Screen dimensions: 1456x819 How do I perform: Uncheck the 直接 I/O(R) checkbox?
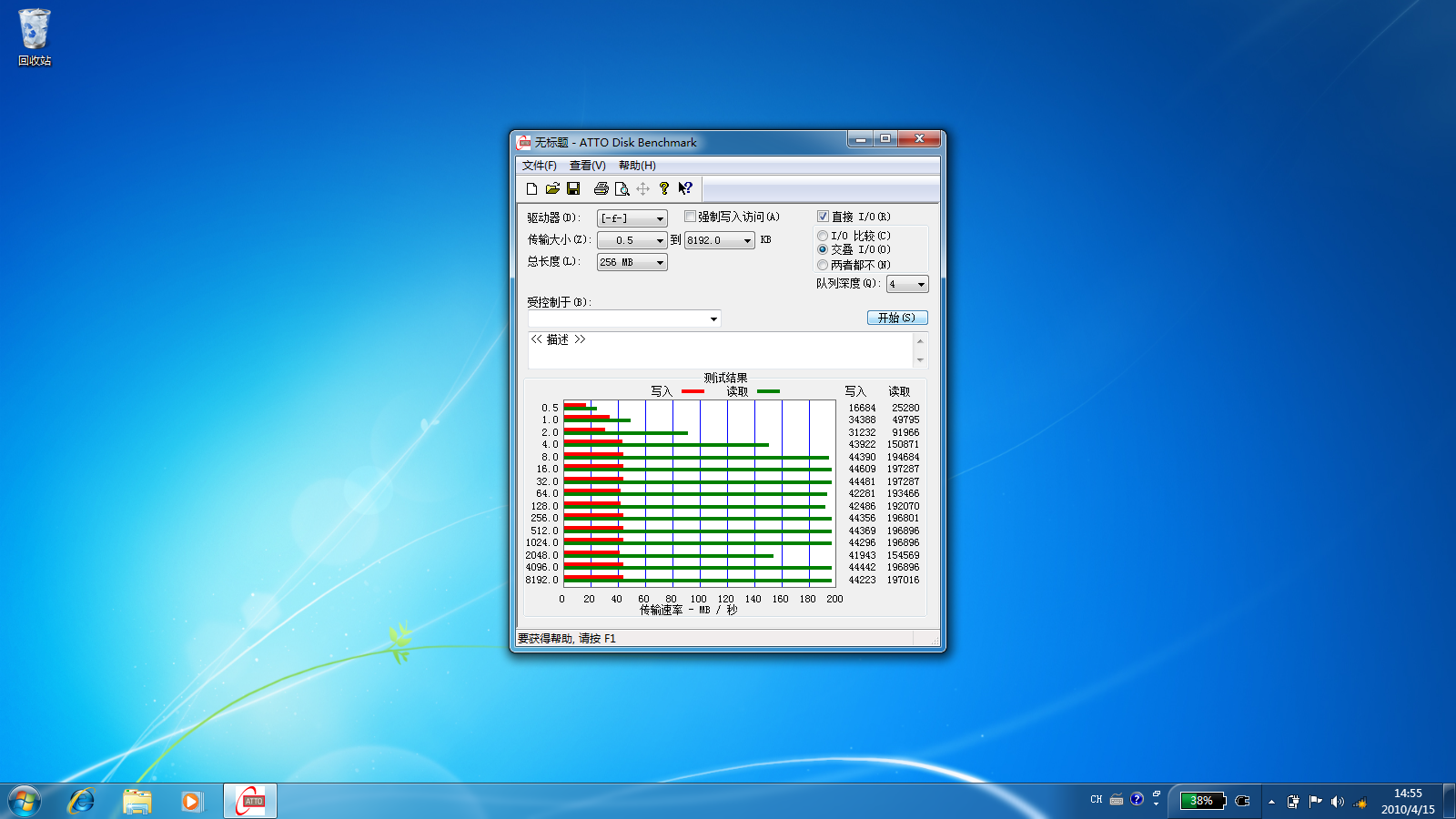[823, 217]
